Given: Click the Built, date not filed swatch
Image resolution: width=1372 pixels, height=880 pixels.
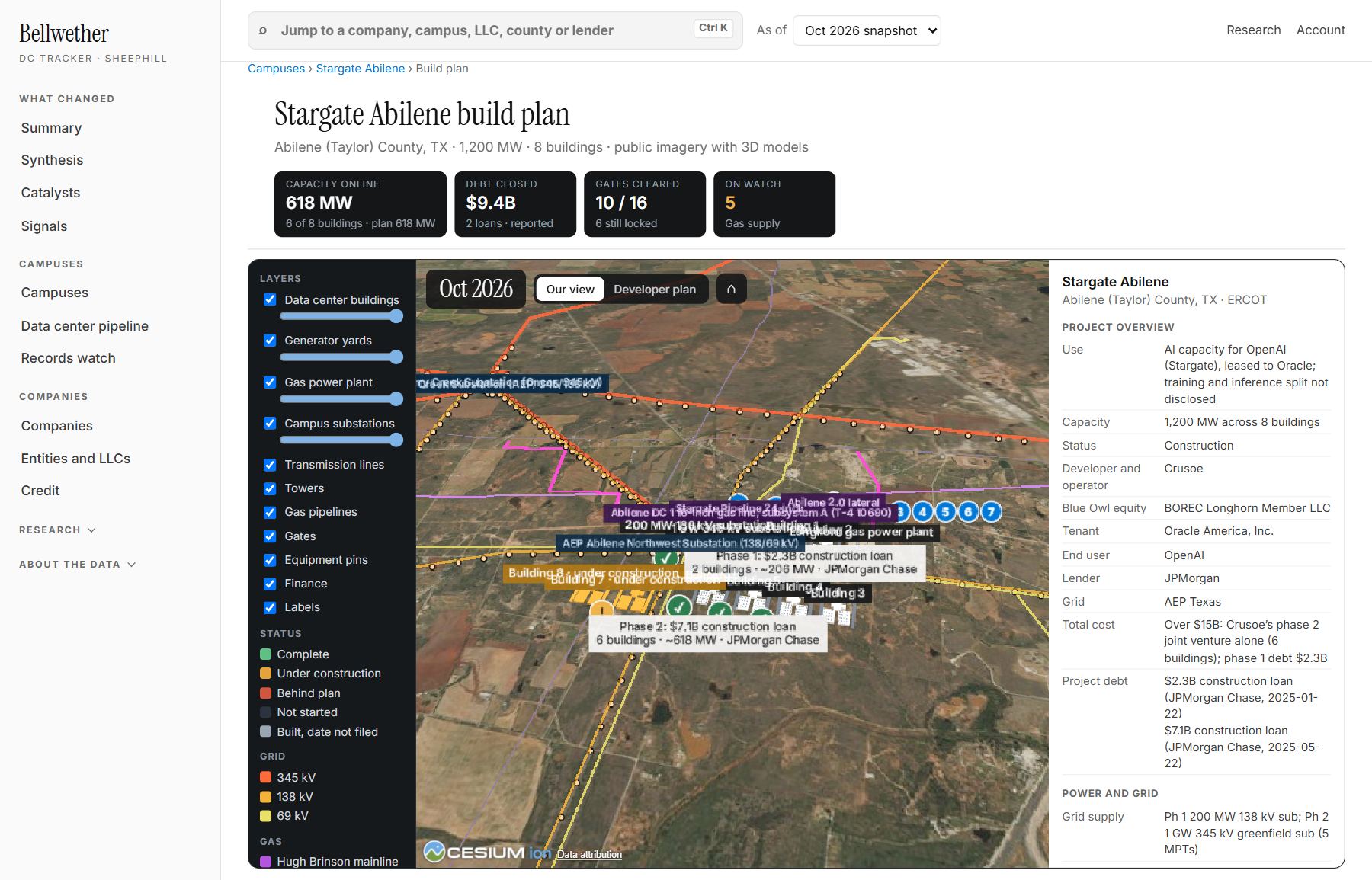Looking at the screenshot, I should pyautogui.click(x=266, y=732).
